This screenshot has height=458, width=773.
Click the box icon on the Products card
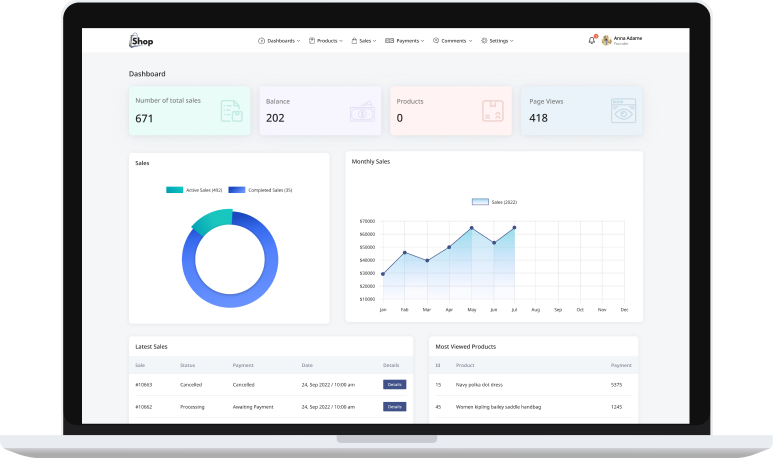pos(492,111)
